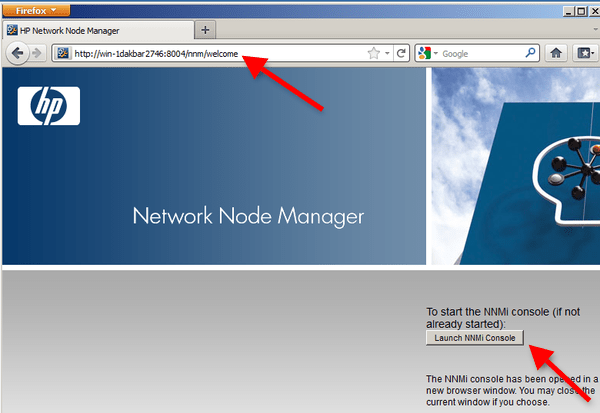Click the search magnifier icon

[x=530, y=53]
